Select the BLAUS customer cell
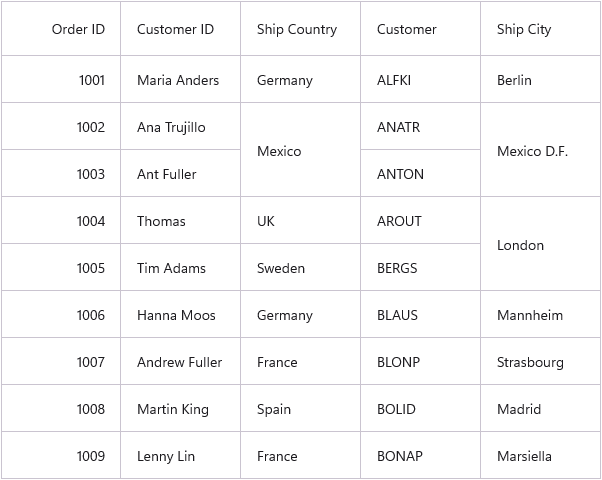Image resolution: width=602 pixels, height=480 pixels. 420,314
